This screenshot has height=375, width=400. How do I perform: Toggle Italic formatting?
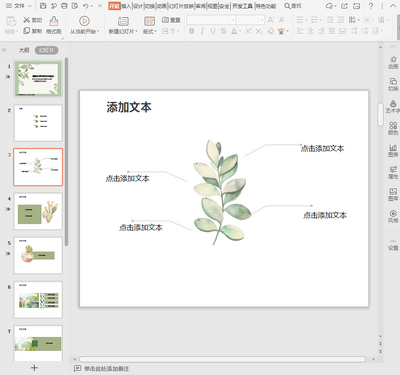click(x=202, y=31)
